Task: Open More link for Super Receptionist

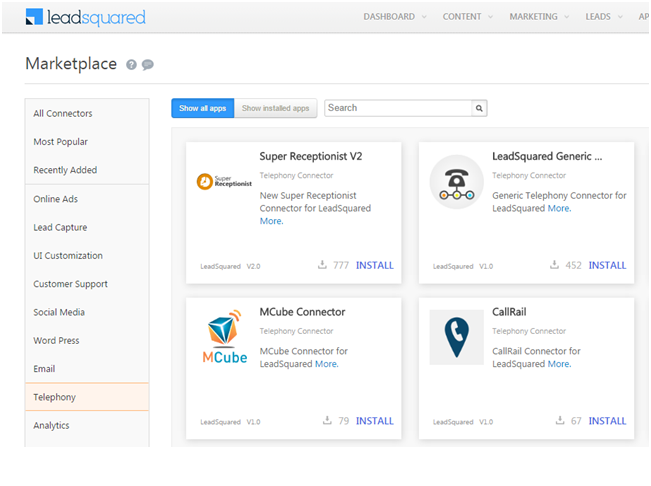Action: tap(272, 221)
